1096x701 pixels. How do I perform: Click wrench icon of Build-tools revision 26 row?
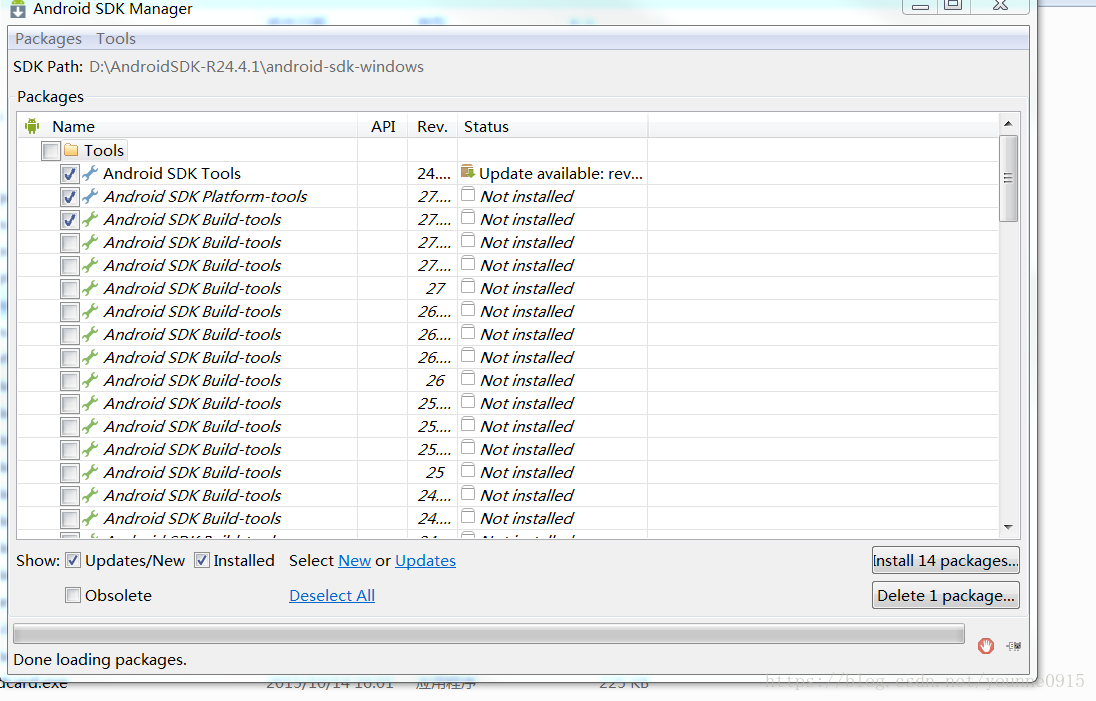click(x=89, y=380)
